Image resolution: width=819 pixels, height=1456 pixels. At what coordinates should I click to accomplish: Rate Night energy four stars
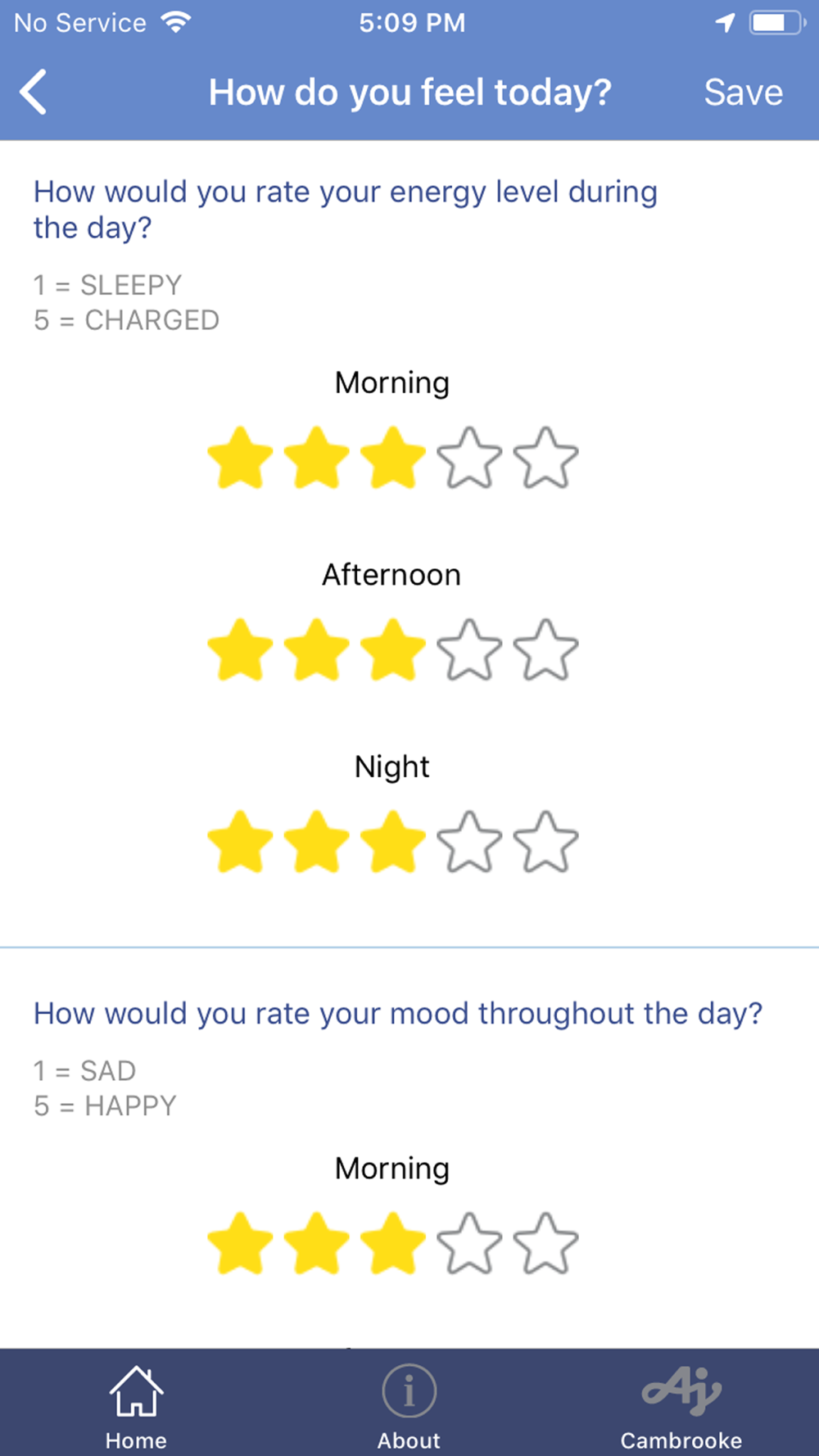[x=469, y=842]
